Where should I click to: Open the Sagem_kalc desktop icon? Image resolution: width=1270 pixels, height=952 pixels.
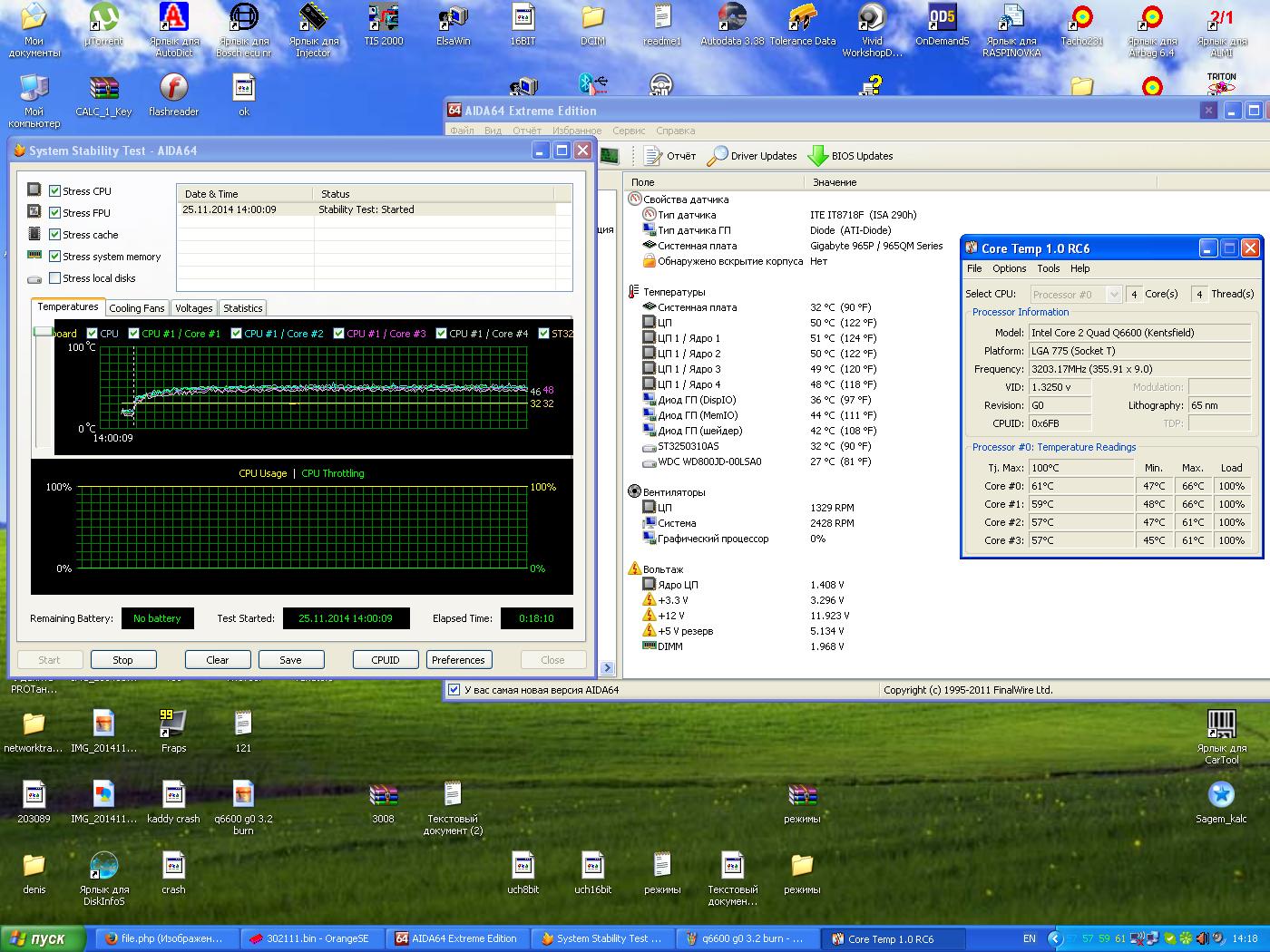(1221, 795)
